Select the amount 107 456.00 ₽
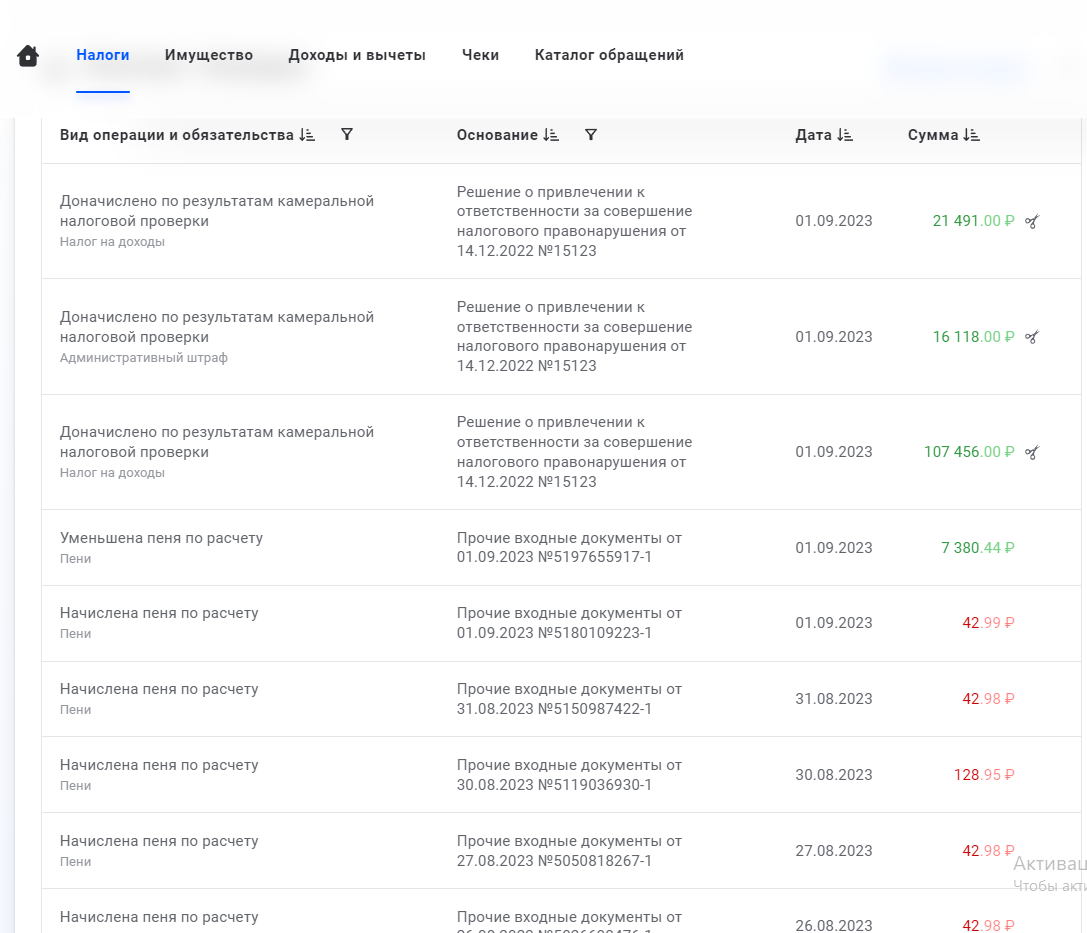This screenshot has height=933, width=1087. point(969,452)
